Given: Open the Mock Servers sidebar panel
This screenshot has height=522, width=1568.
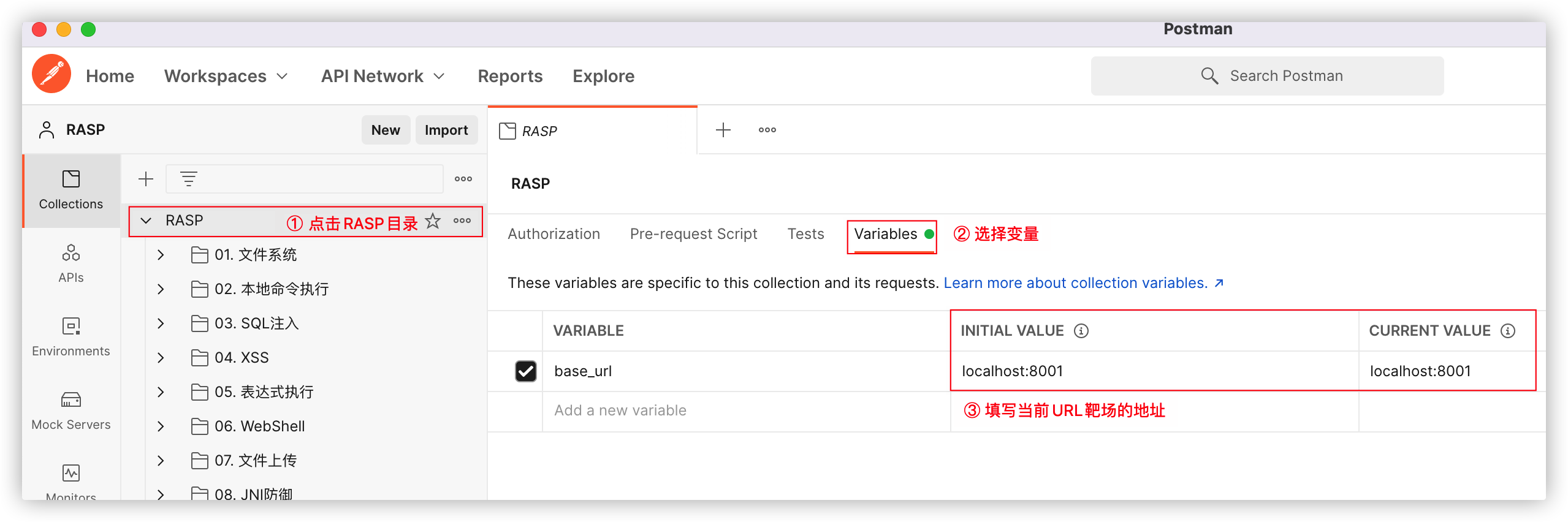Looking at the screenshot, I should (x=71, y=411).
